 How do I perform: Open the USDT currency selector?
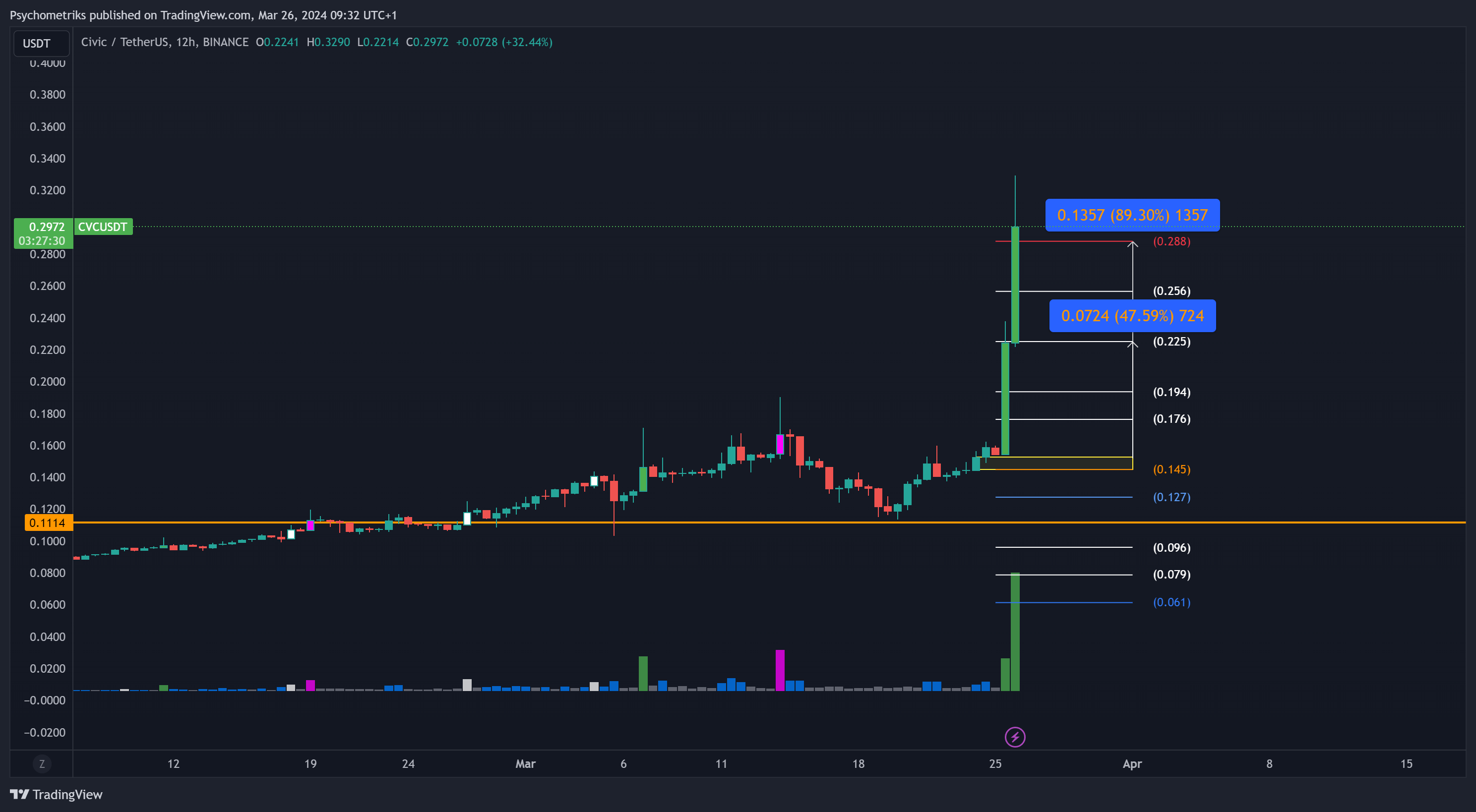point(41,44)
